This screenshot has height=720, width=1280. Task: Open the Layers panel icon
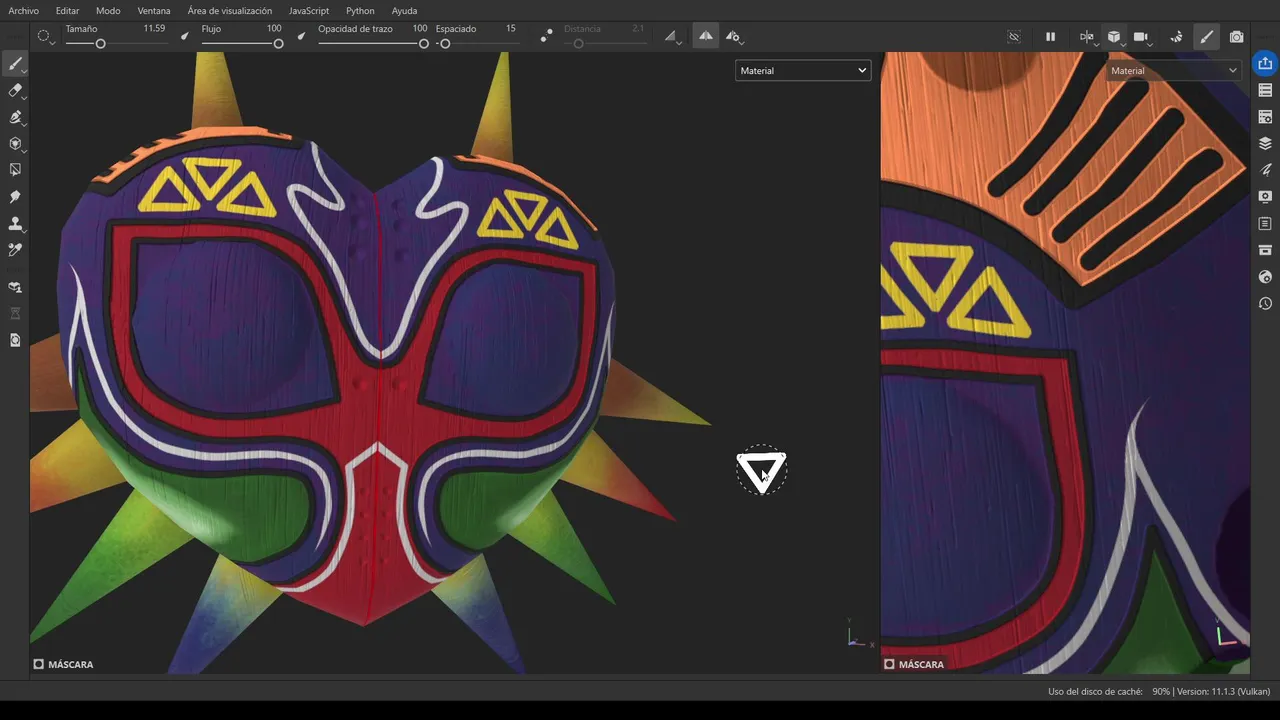1265,143
